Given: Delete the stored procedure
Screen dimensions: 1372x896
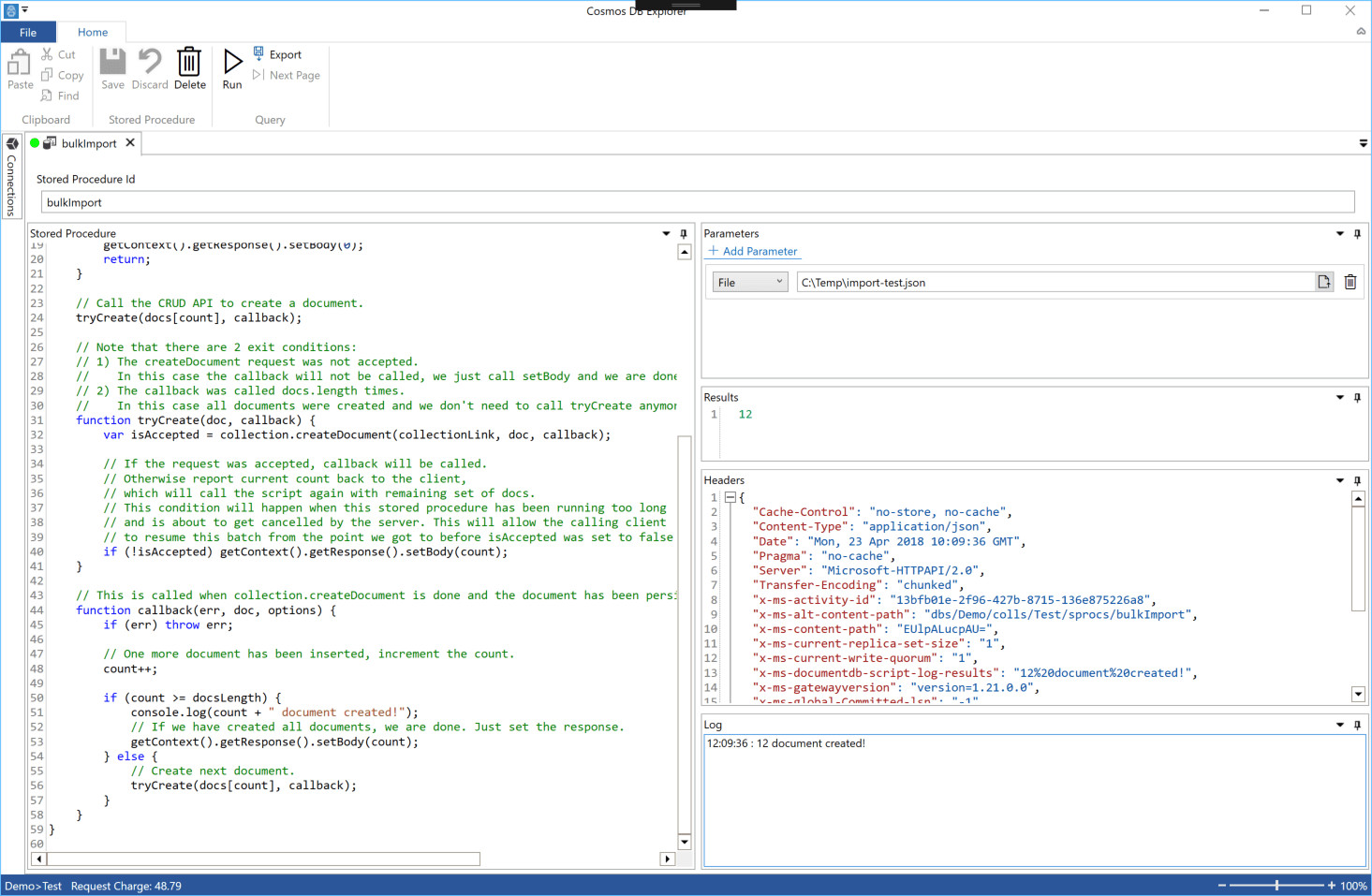Looking at the screenshot, I should (190, 69).
